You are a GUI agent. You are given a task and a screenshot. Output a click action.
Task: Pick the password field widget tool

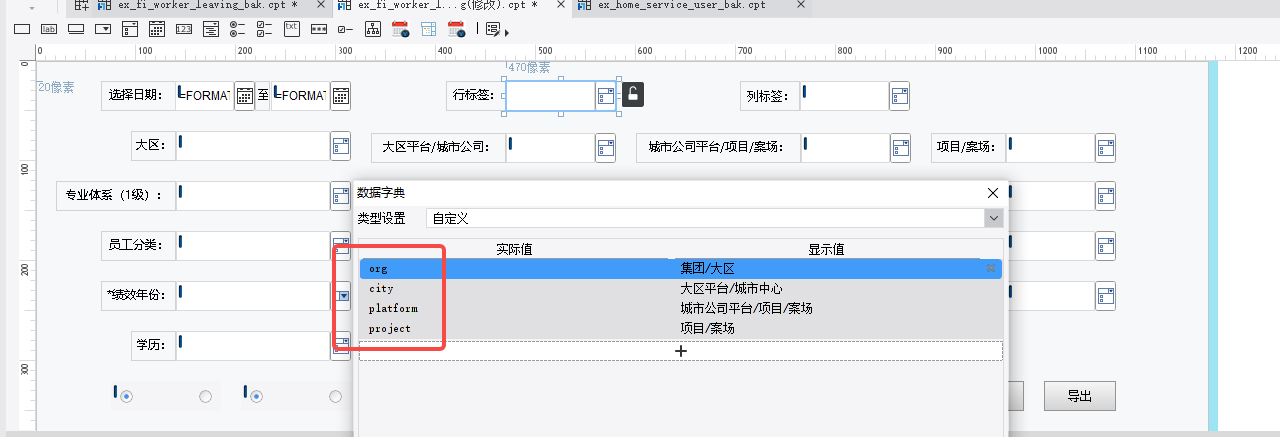point(318,29)
